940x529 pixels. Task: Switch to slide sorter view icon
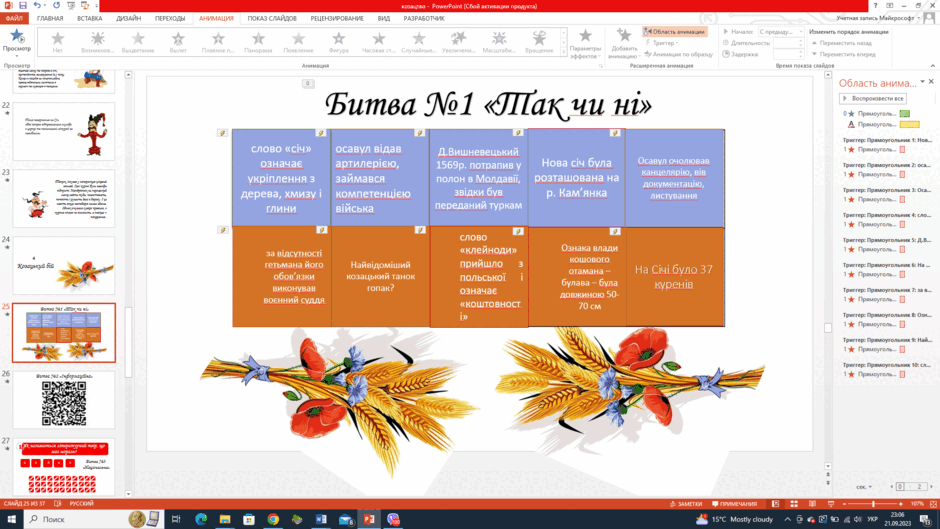coord(794,504)
